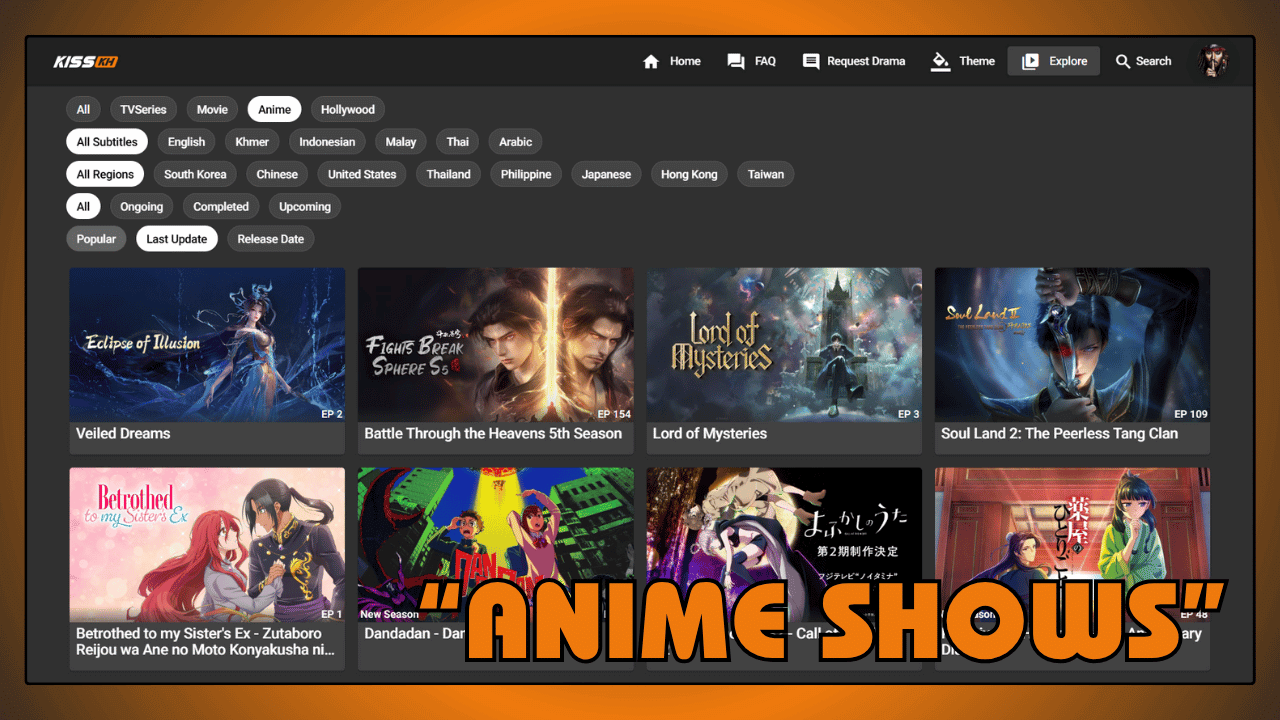Select the Completed status filter
The image size is (1280, 720).
pyautogui.click(x=221, y=206)
